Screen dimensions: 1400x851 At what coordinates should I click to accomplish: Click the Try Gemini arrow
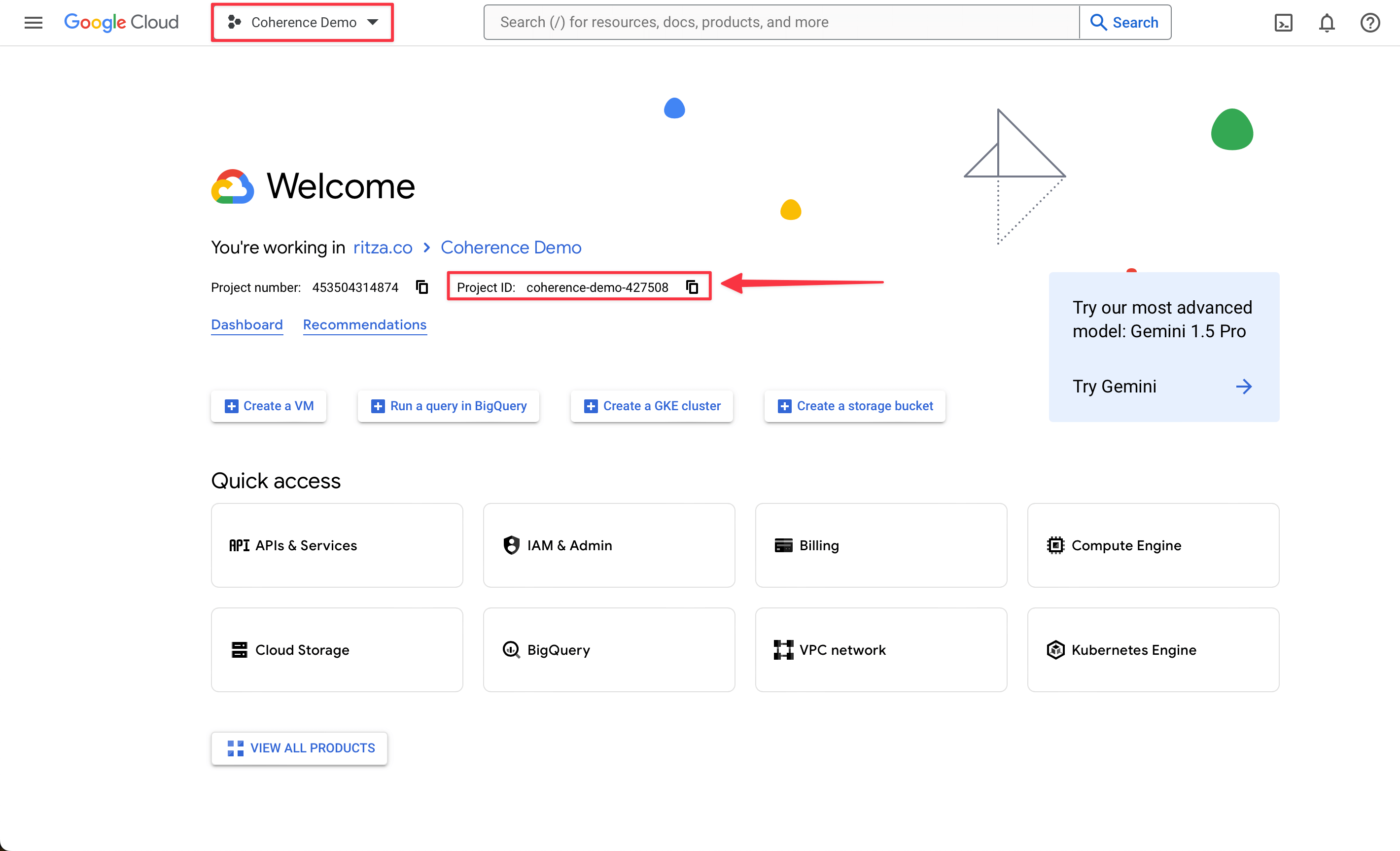[1244, 387]
